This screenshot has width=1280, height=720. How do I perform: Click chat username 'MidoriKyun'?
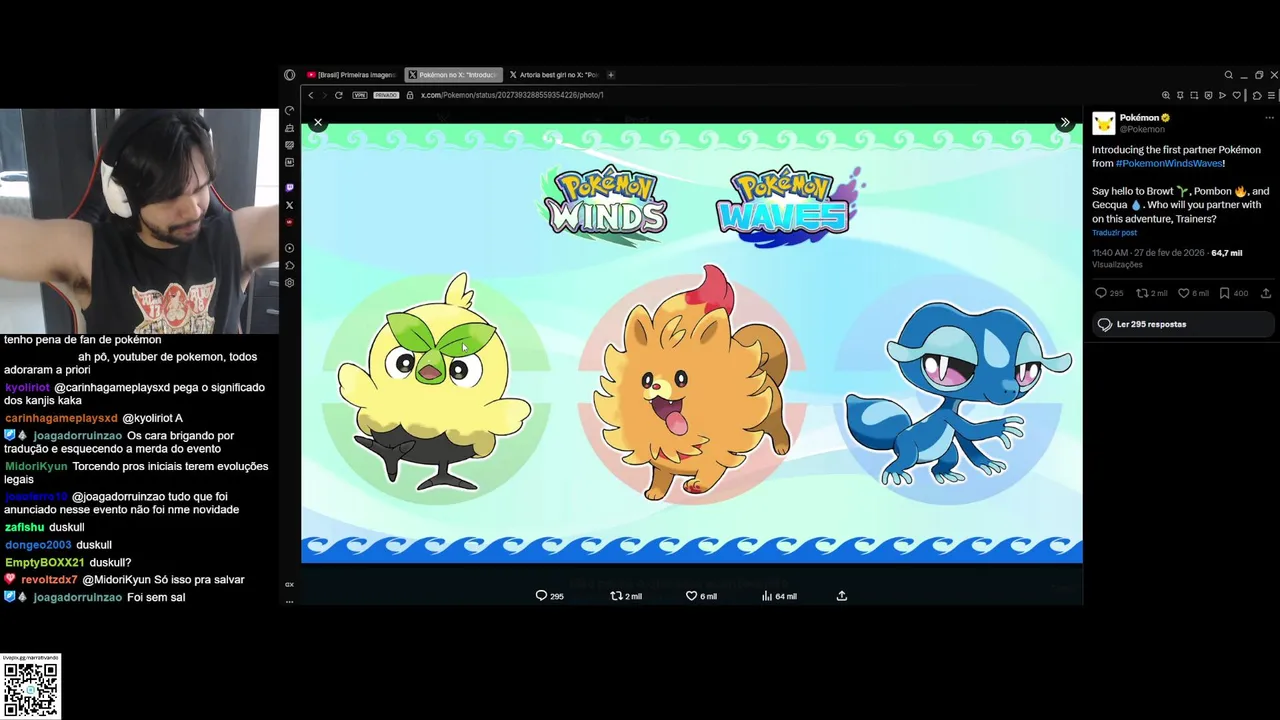[x=36, y=467]
